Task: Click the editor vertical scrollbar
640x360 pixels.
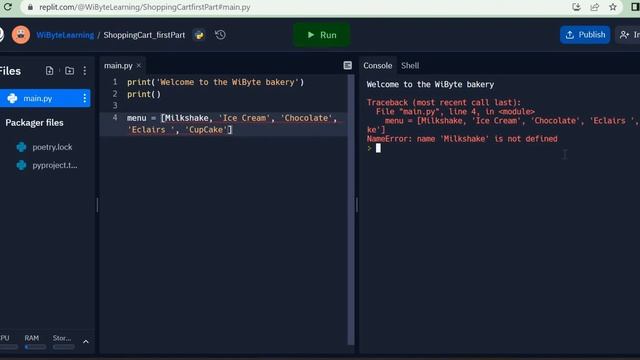Action: 351,210
